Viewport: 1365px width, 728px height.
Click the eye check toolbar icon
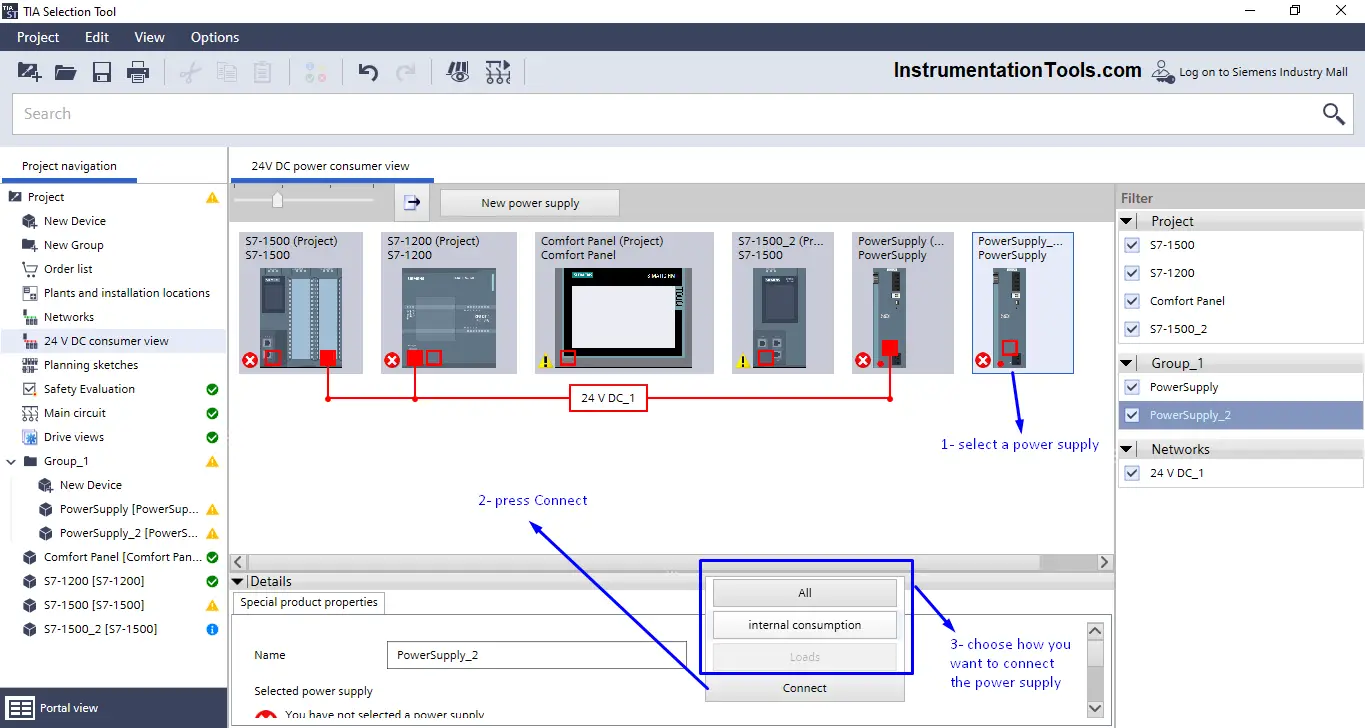point(458,72)
